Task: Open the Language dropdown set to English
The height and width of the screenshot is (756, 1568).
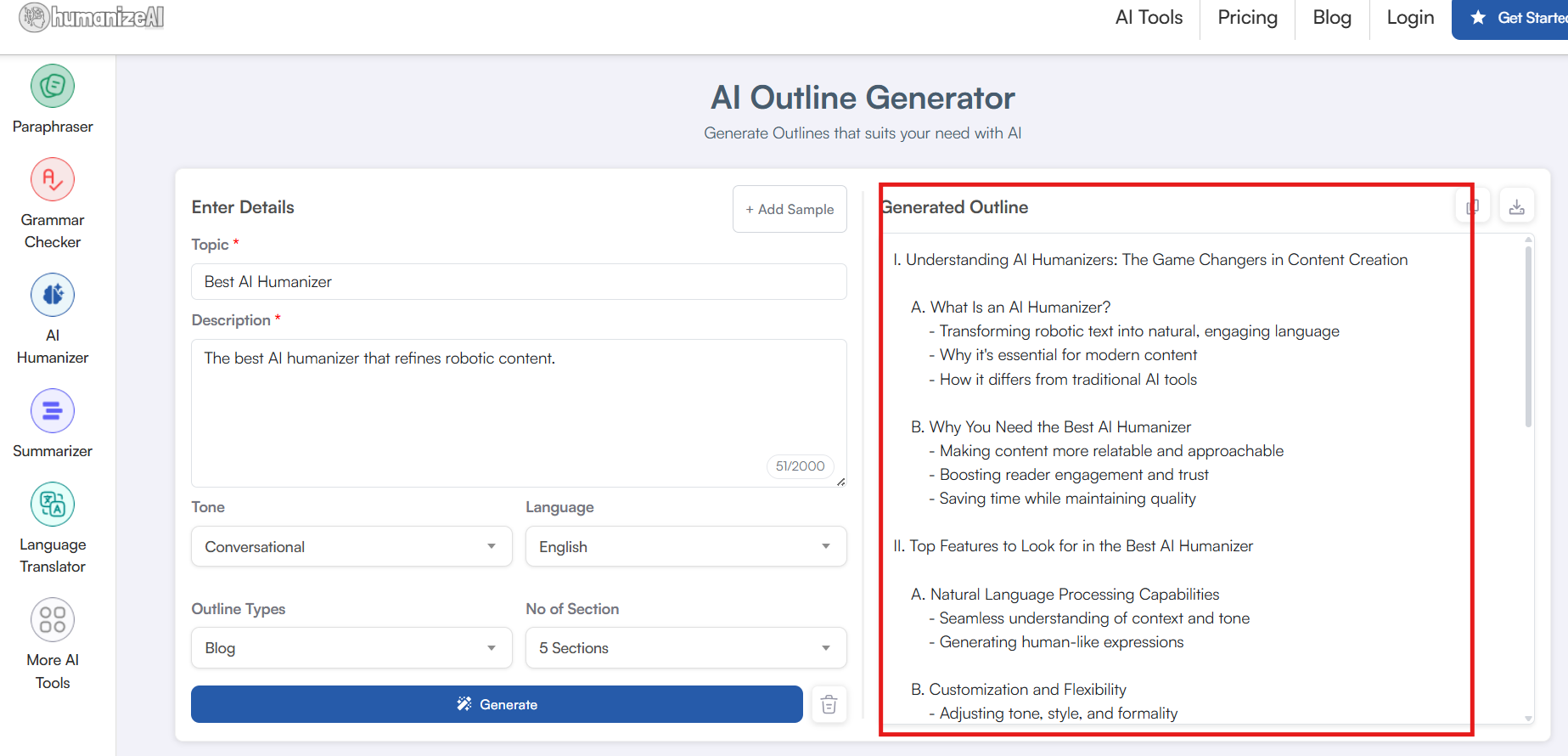Action: tap(685, 546)
